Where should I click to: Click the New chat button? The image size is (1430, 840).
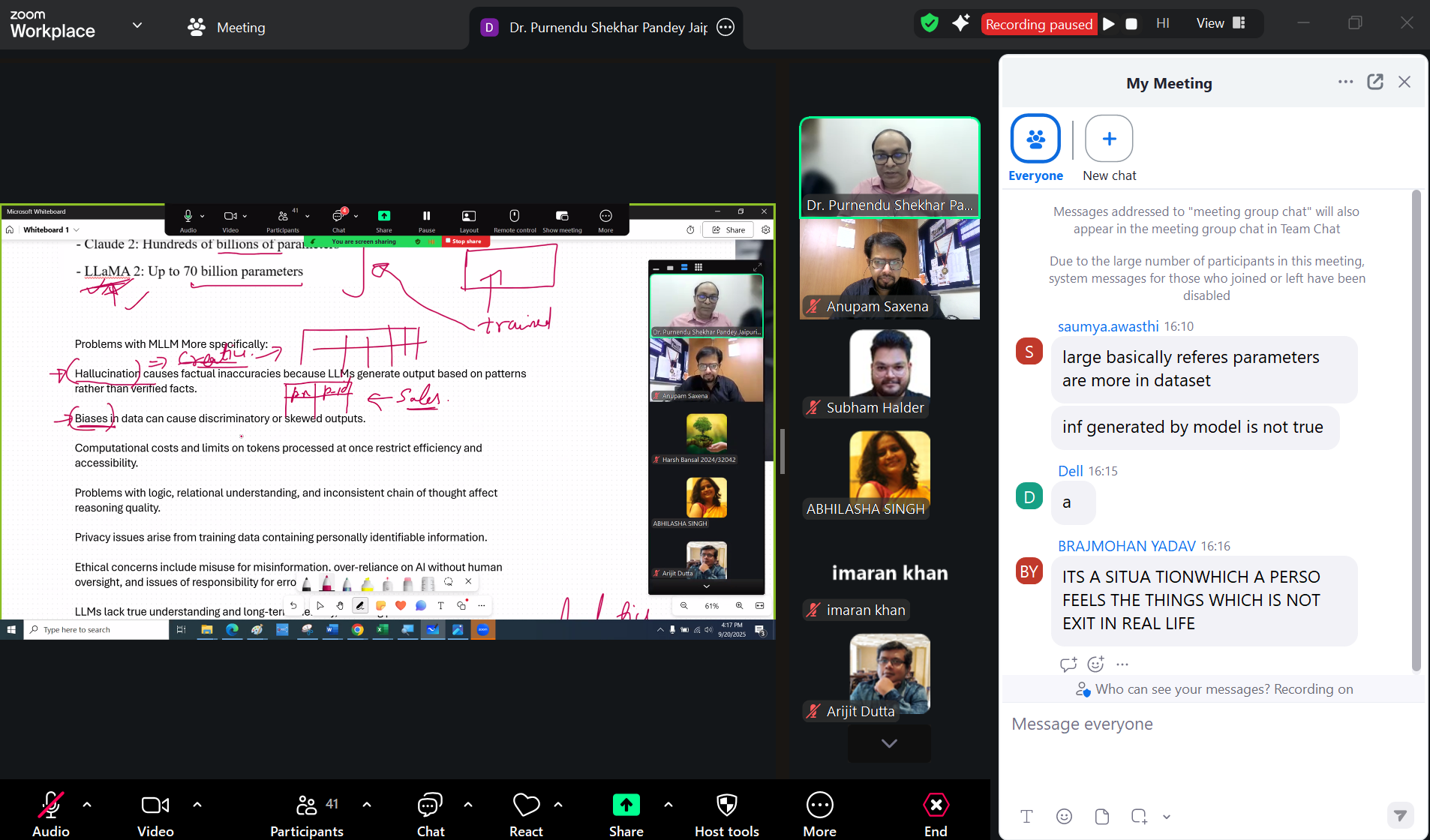tap(1109, 148)
